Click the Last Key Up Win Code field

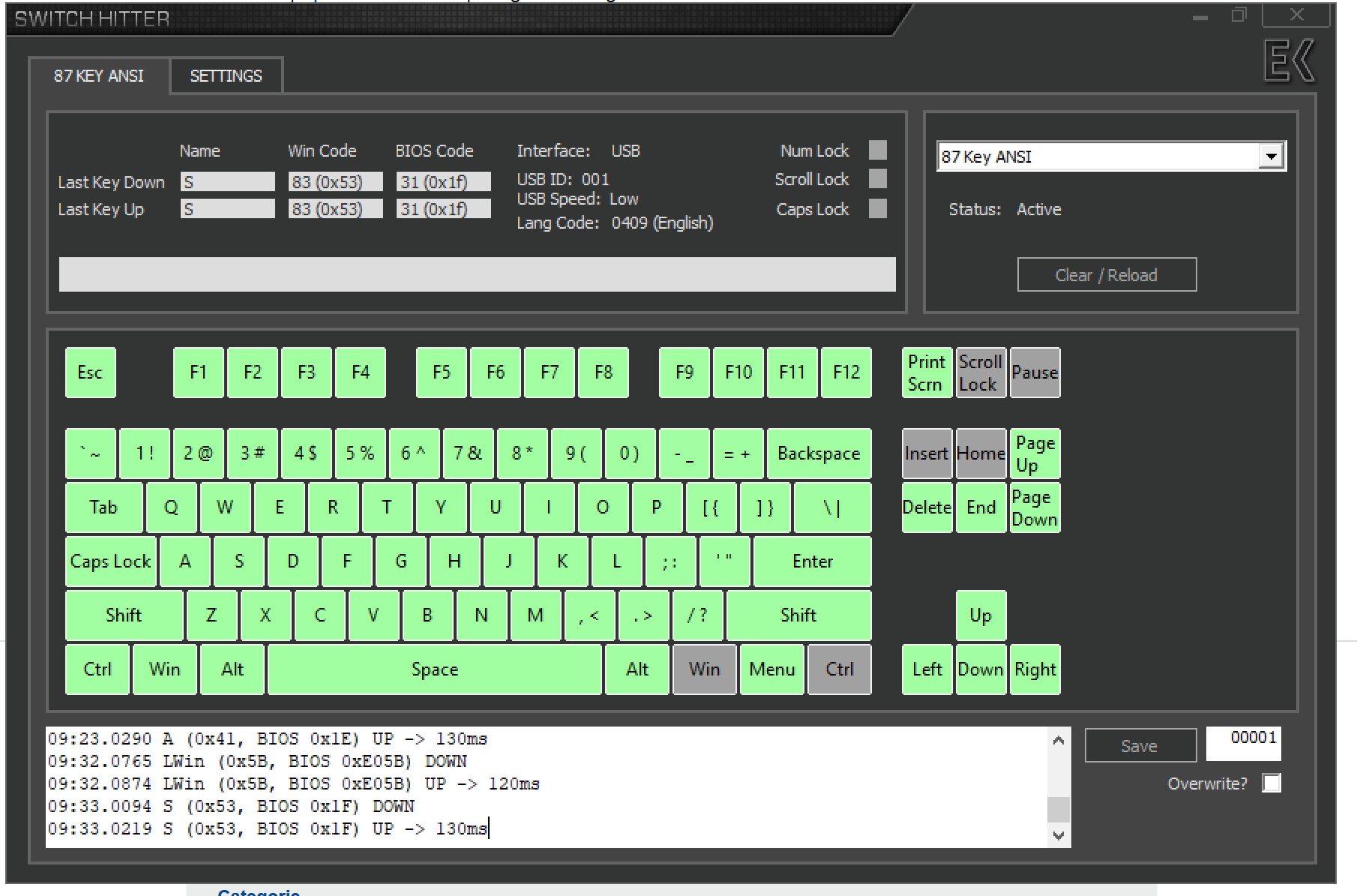(x=336, y=209)
